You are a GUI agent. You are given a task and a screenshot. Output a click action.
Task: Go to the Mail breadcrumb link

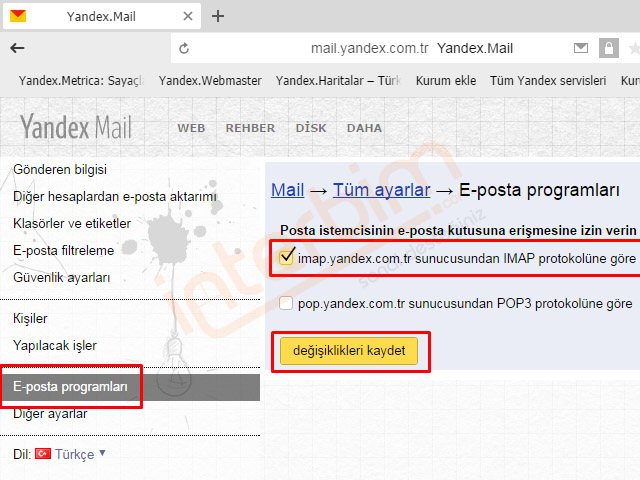click(287, 190)
